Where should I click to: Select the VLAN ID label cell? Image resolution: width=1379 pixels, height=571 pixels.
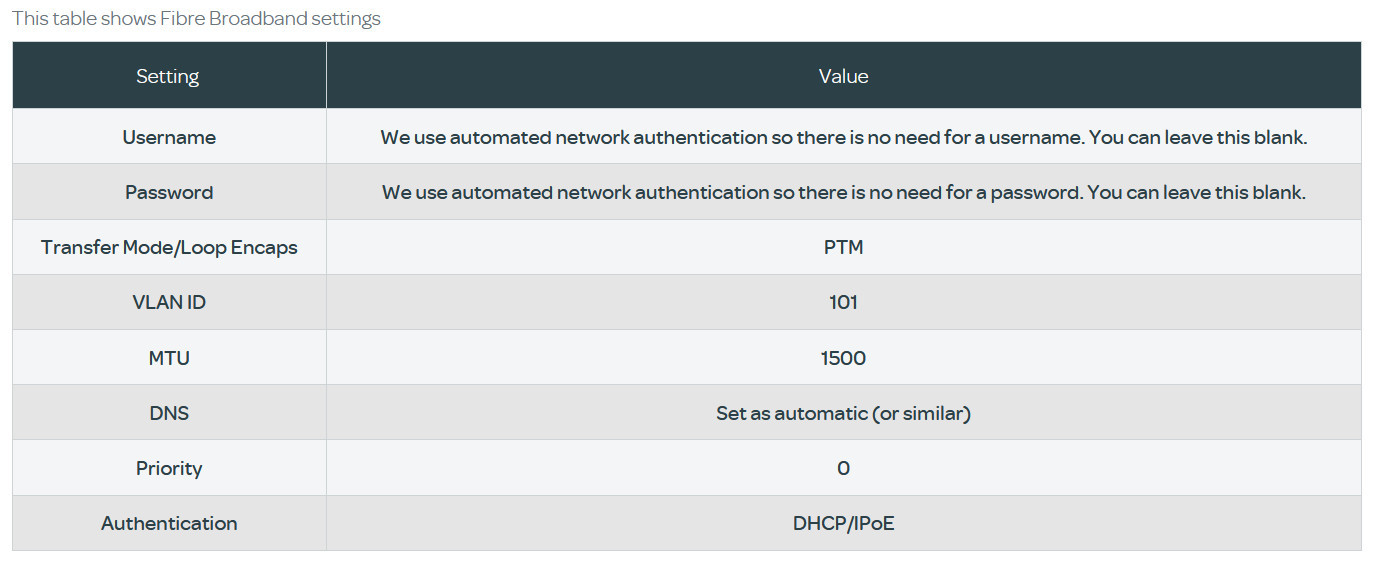coord(169,302)
